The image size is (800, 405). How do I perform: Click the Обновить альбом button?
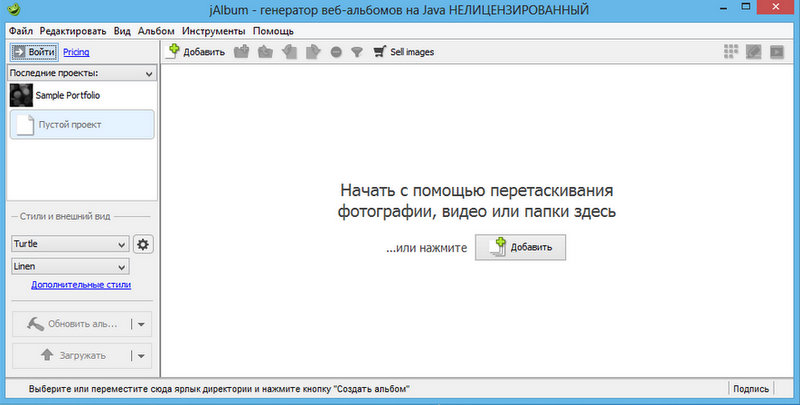pyautogui.click(x=71, y=324)
